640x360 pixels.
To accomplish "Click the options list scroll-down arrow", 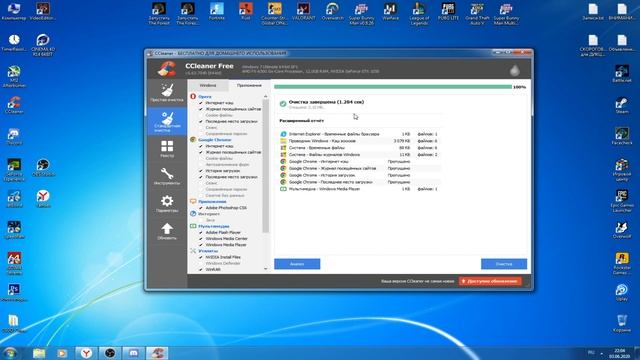I will click(x=266, y=269).
